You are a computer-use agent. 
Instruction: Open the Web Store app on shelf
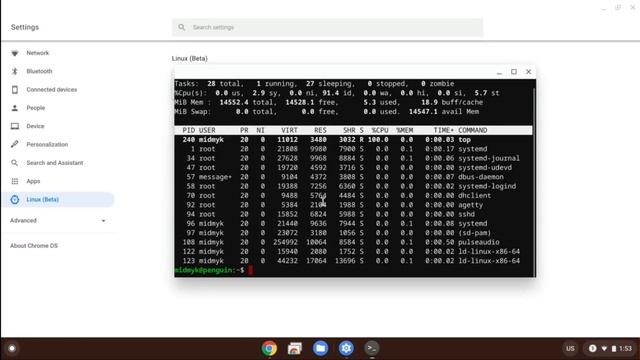[x=295, y=348]
